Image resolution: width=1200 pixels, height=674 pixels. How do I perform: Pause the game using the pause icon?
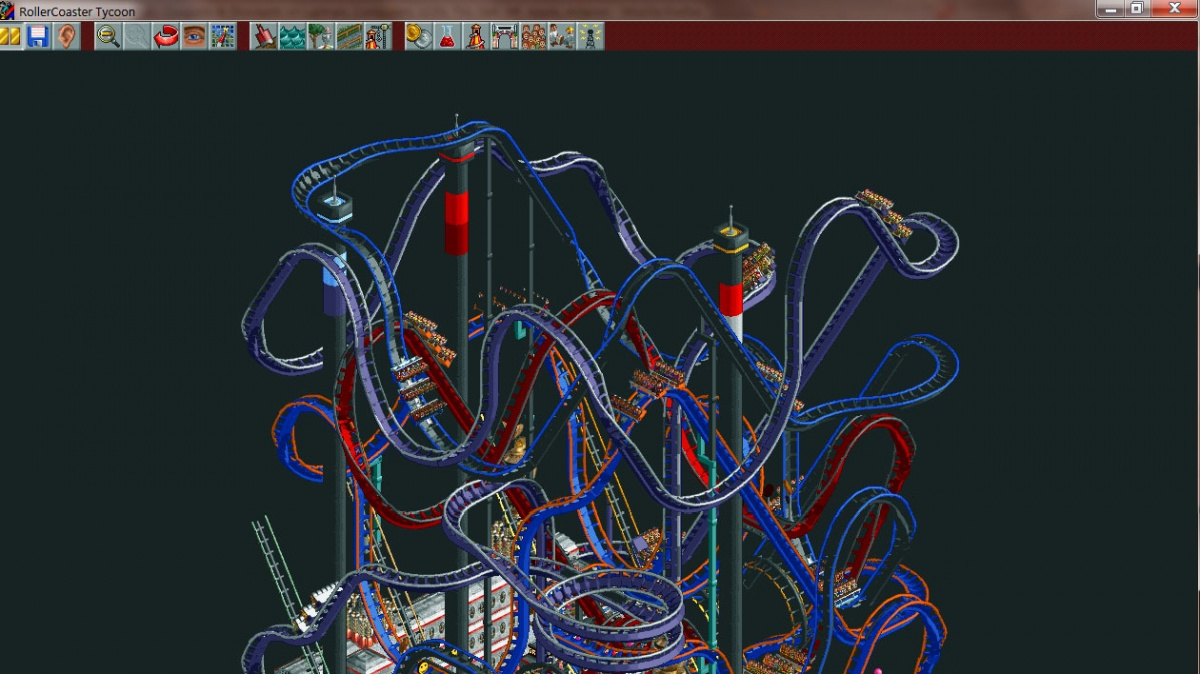tap(11, 38)
